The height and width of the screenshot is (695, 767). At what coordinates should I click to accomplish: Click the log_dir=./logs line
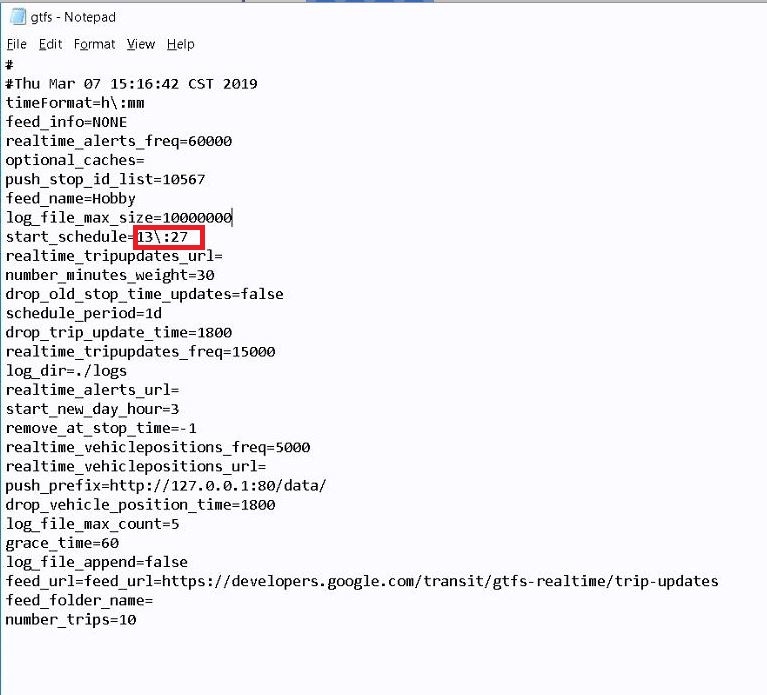pyautogui.click(x=66, y=371)
